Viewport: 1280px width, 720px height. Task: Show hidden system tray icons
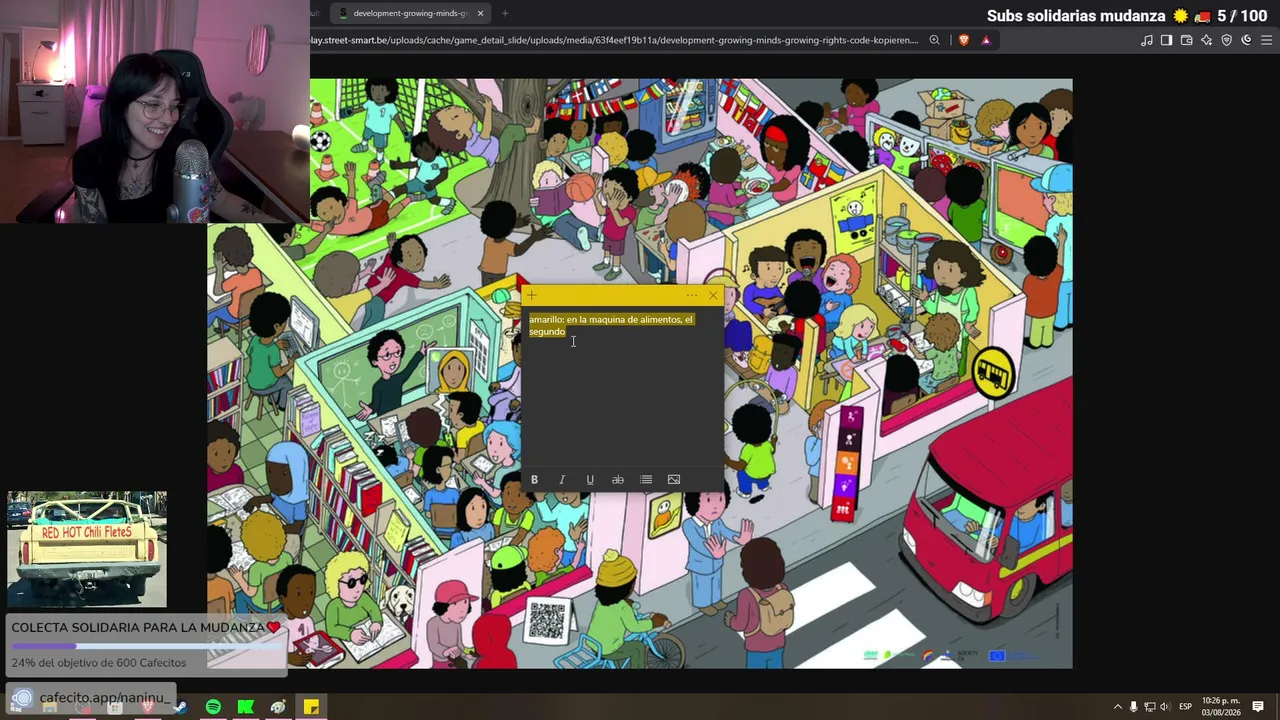click(1118, 707)
